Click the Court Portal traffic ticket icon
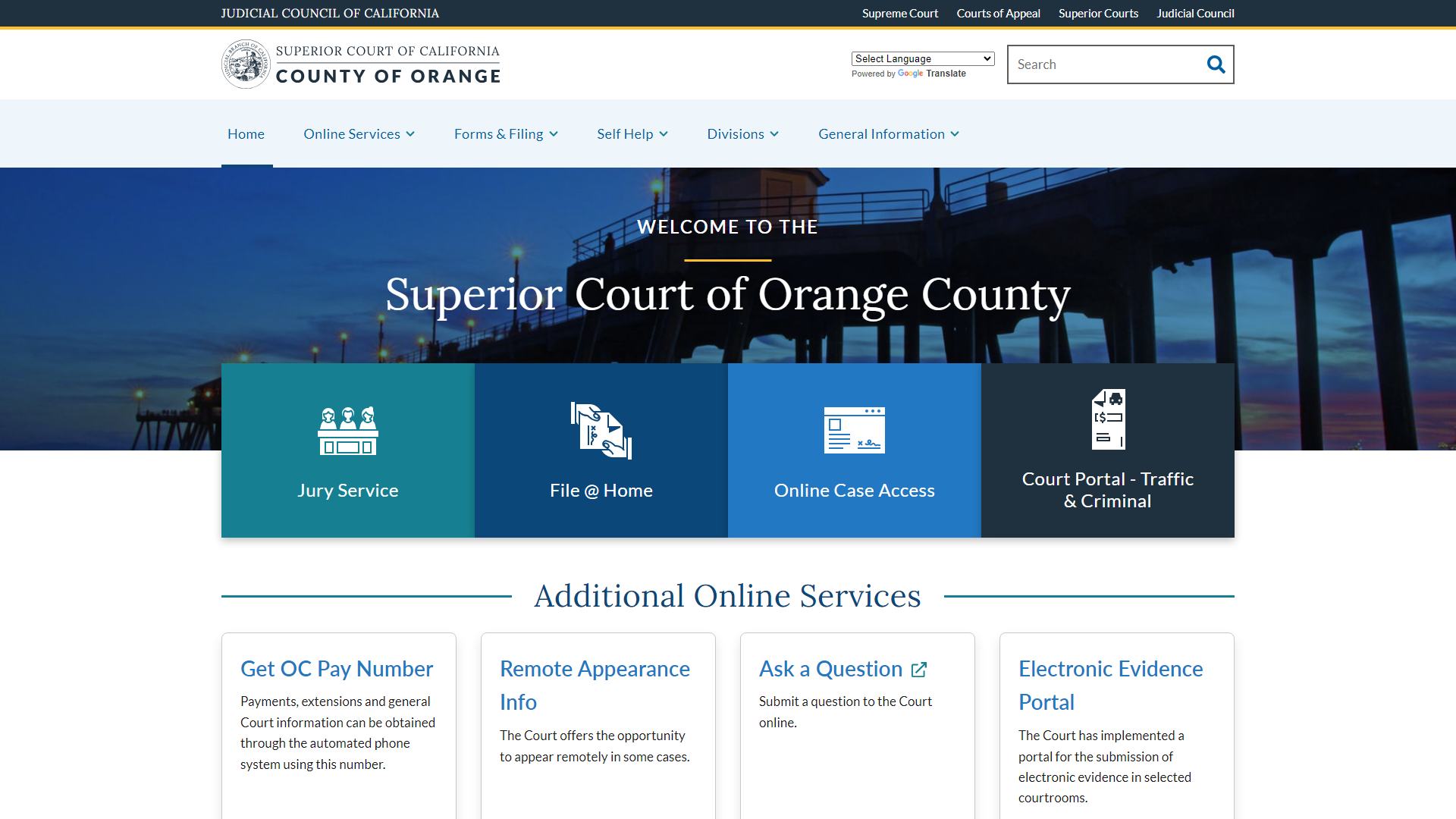 tap(1108, 419)
